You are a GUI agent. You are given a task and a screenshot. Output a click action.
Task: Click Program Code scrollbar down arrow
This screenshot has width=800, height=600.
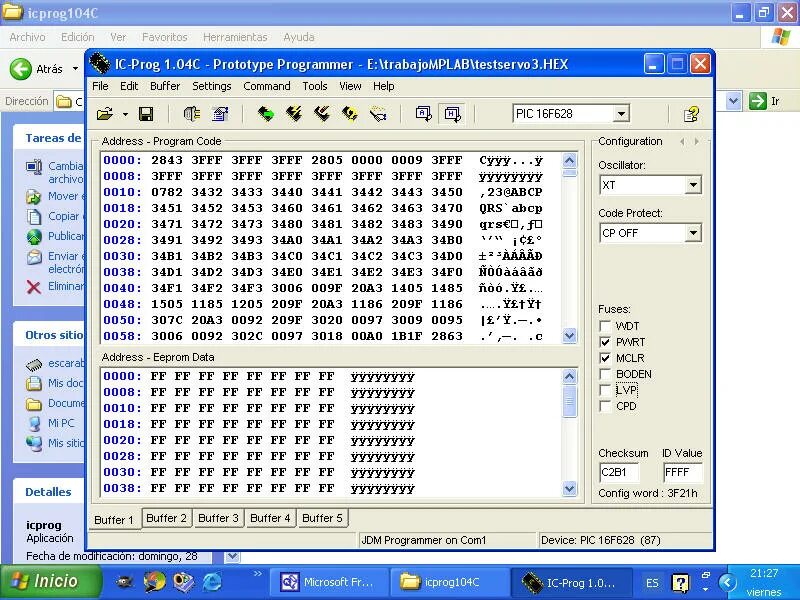tap(569, 336)
